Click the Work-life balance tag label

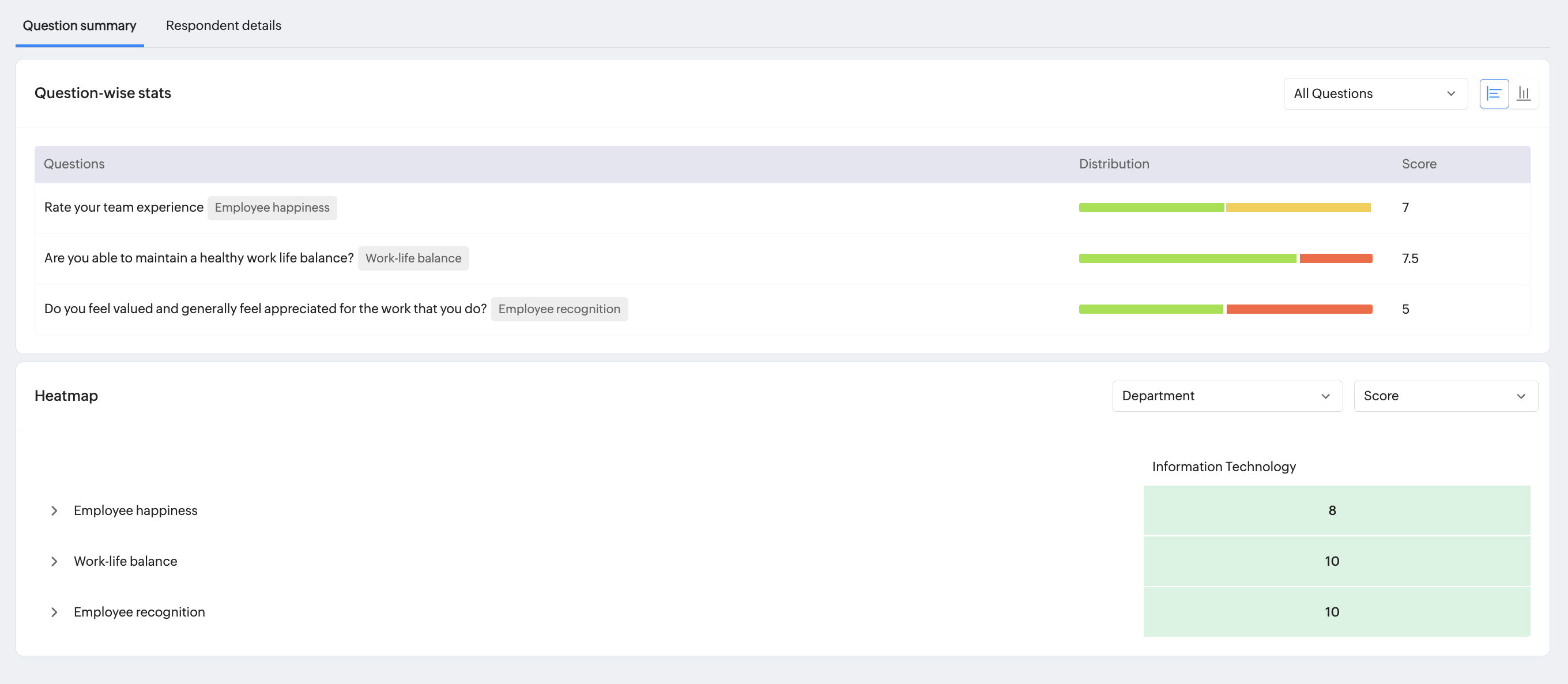413,258
